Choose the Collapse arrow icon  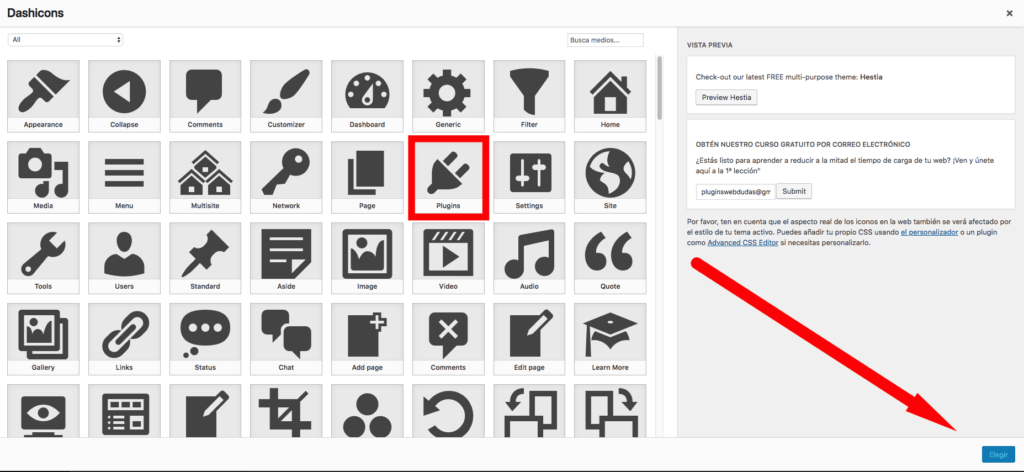point(124,96)
